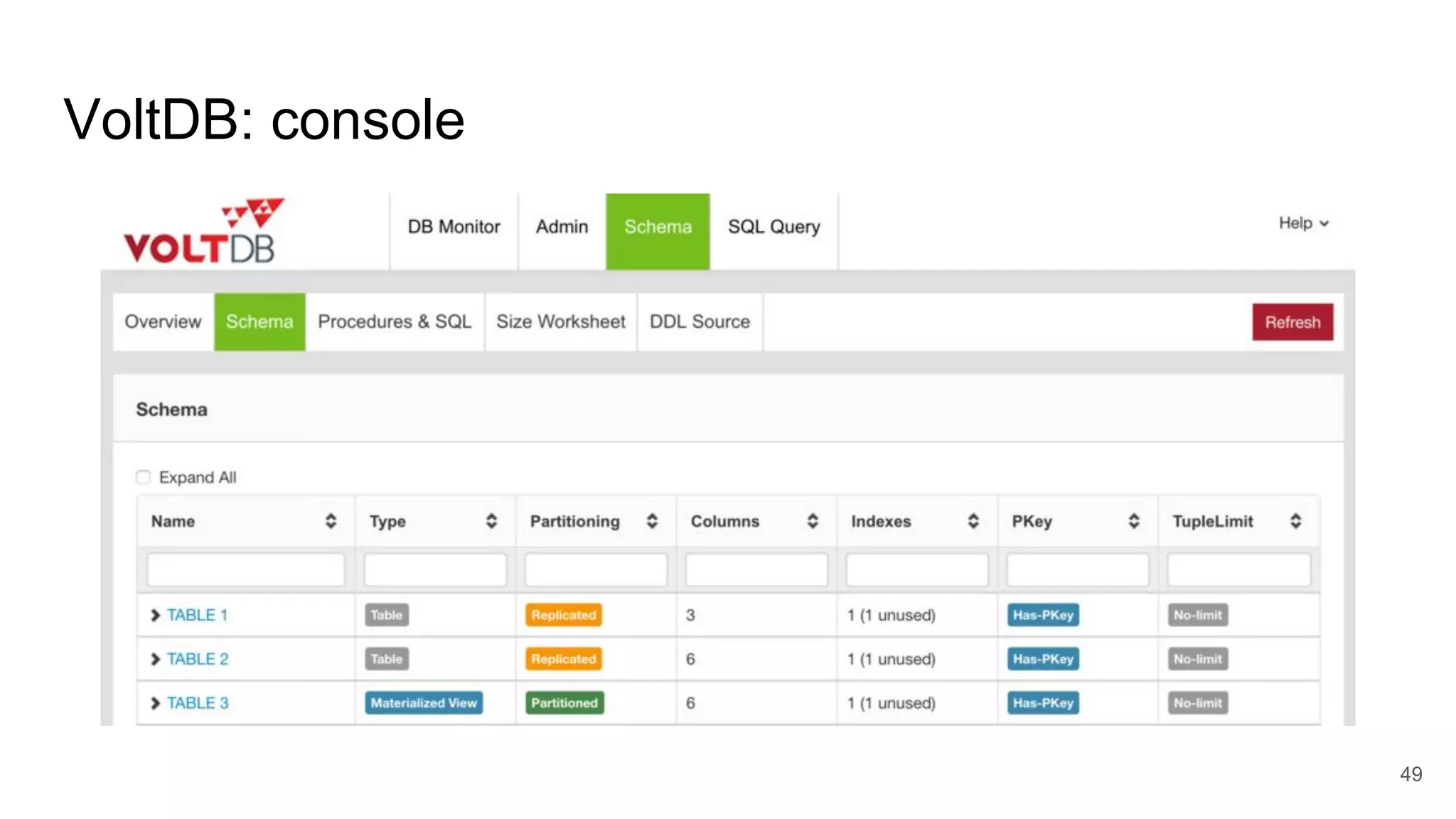Click TABLE 2's indexes value
This screenshot has width=1456, height=819.
tap(891, 659)
